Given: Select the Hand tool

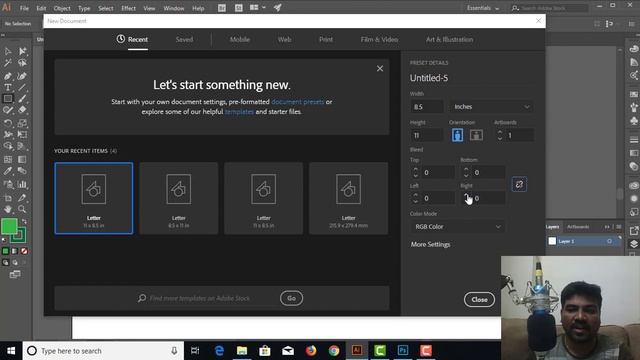Looking at the screenshot, I should [x=8, y=209].
